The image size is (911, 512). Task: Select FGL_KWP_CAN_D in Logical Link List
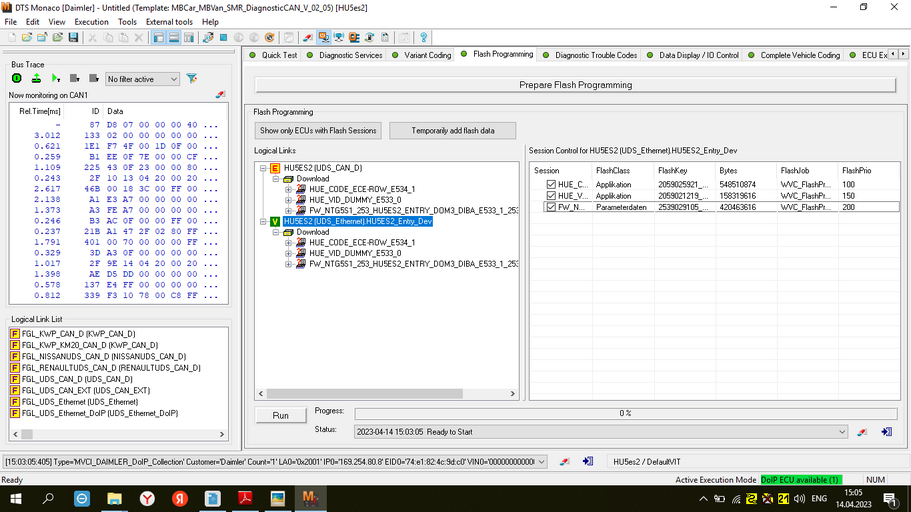78,334
